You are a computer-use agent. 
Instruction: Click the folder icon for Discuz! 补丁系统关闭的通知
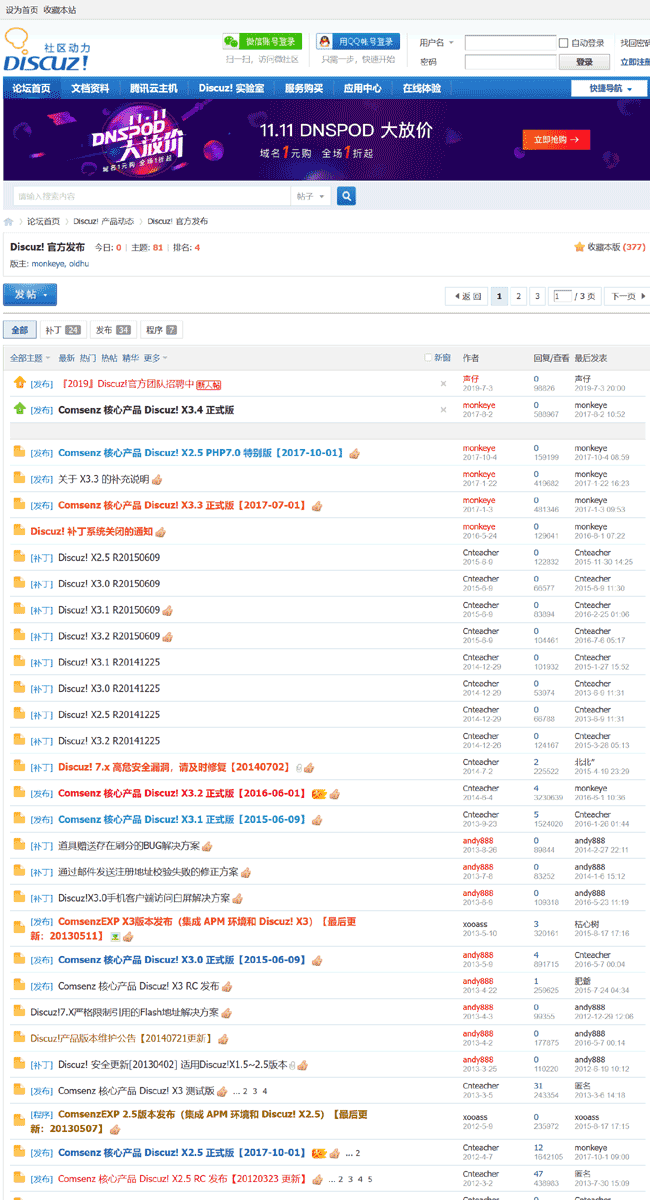pyautogui.click(x=19, y=531)
